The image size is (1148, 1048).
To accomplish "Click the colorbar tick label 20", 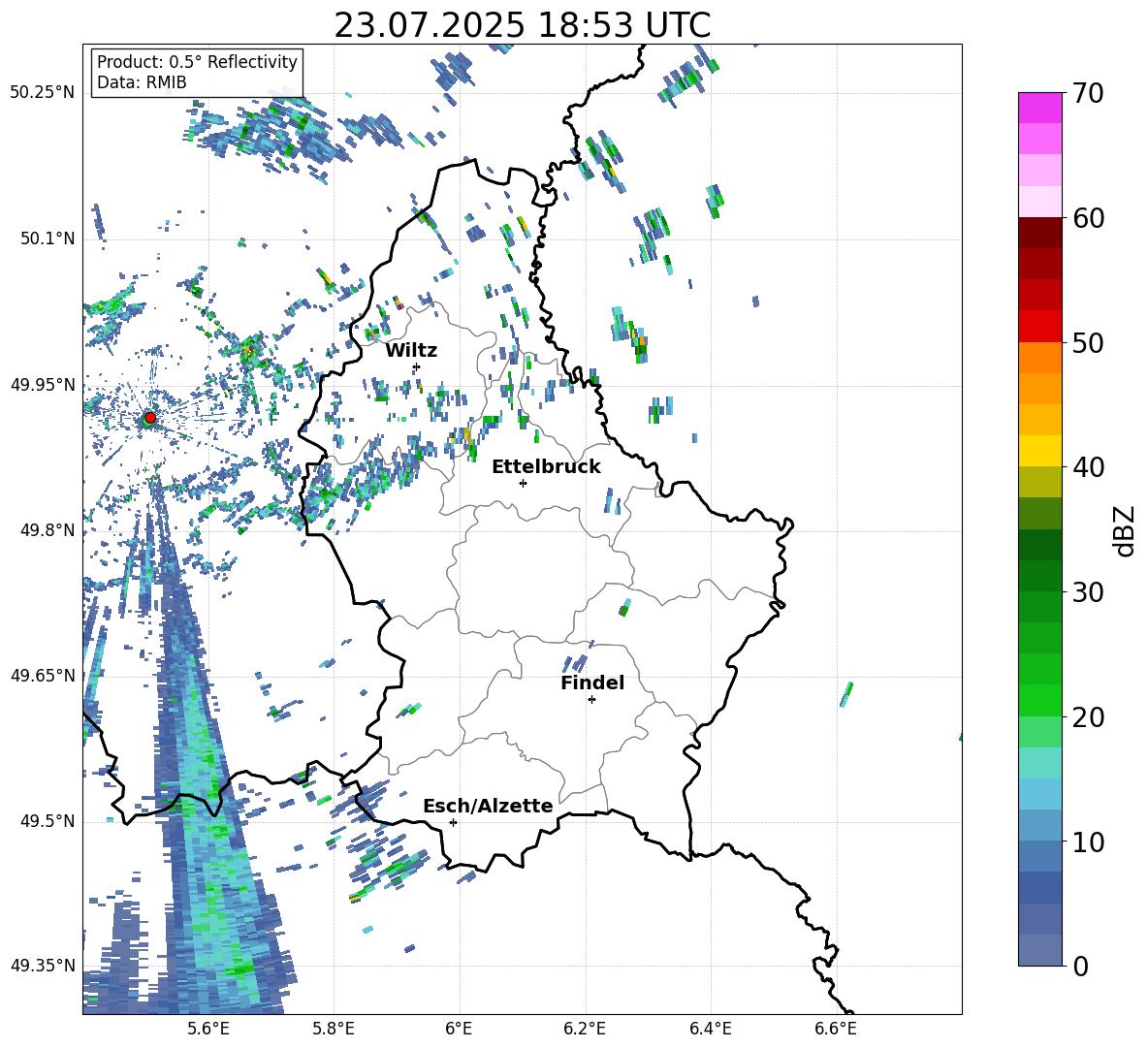I will [x=1088, y=717].
